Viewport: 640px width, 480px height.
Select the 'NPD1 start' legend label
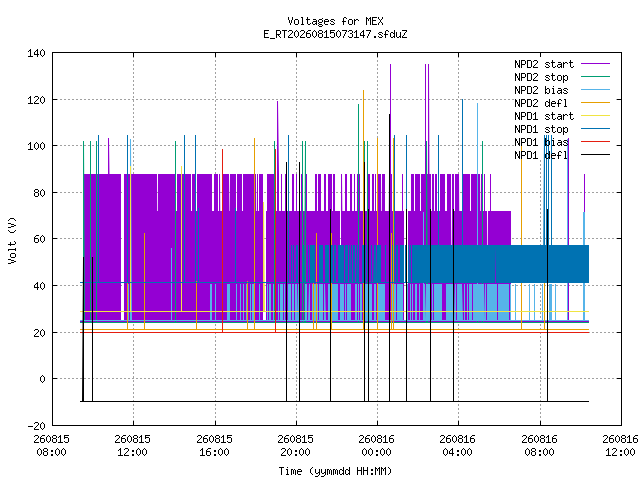tap(544, 116)
